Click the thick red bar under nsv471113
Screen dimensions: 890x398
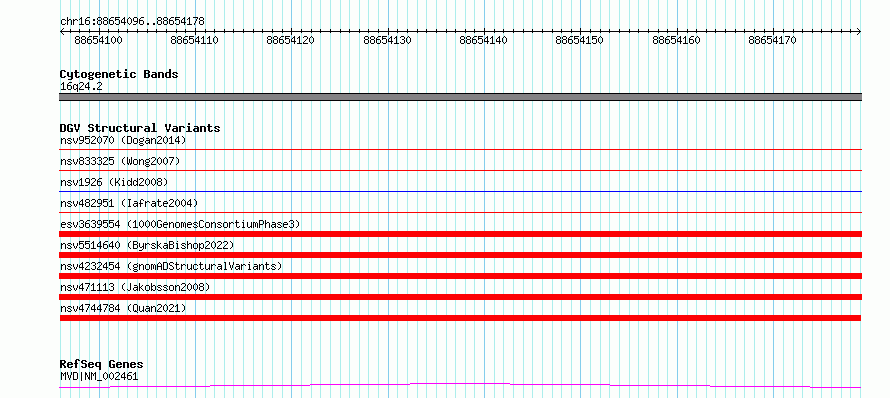460,297
